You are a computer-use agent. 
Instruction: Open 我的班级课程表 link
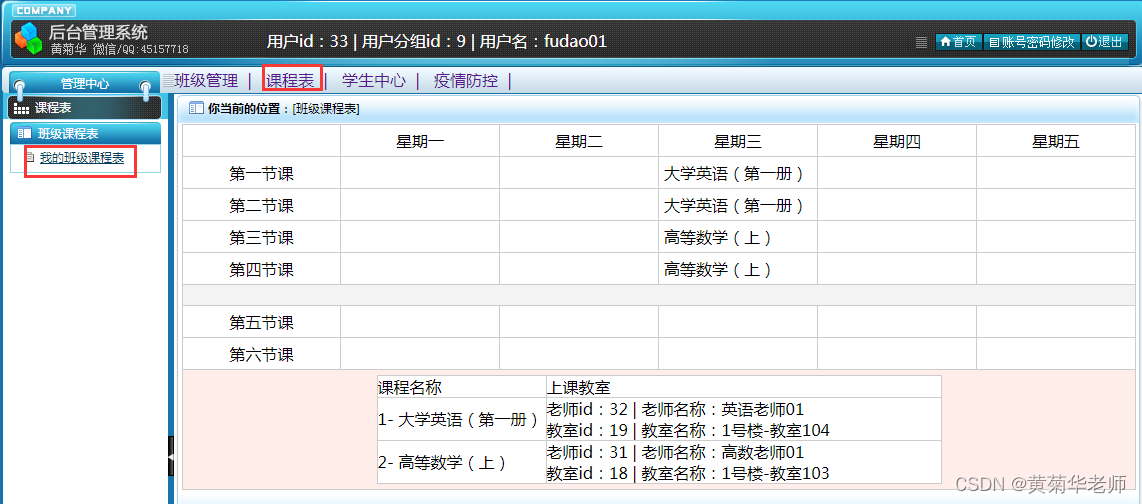pos(82,157)
